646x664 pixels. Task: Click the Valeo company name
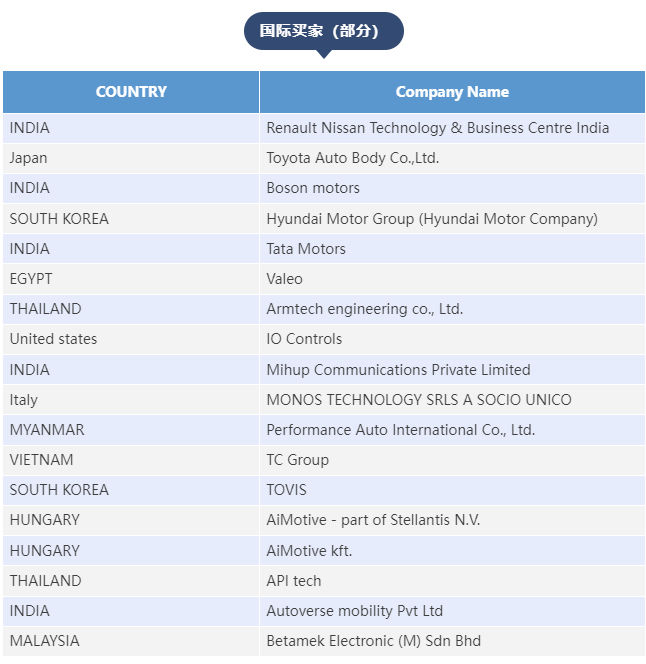point(284,279)
